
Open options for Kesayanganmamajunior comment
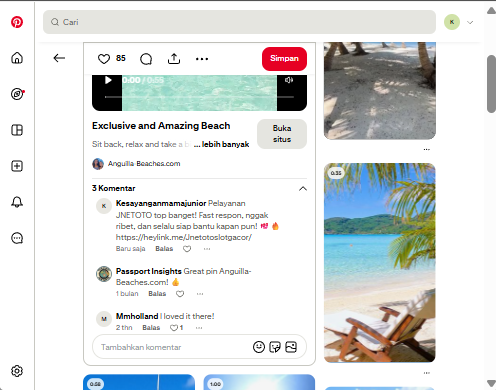(207, 249)
